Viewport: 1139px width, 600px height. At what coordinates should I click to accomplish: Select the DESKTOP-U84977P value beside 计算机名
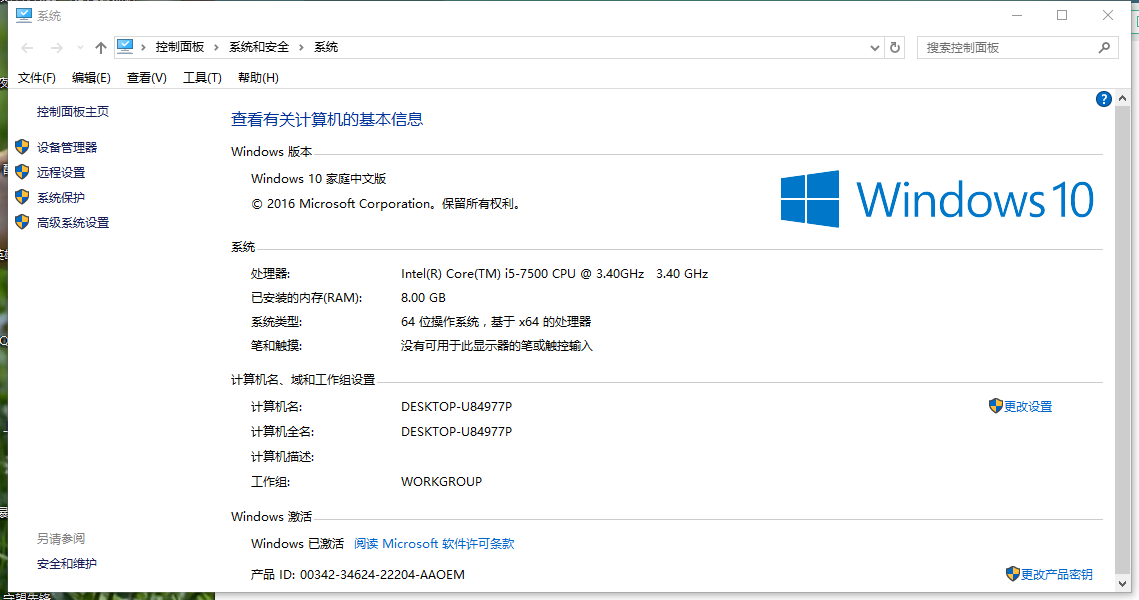point(456,407)
